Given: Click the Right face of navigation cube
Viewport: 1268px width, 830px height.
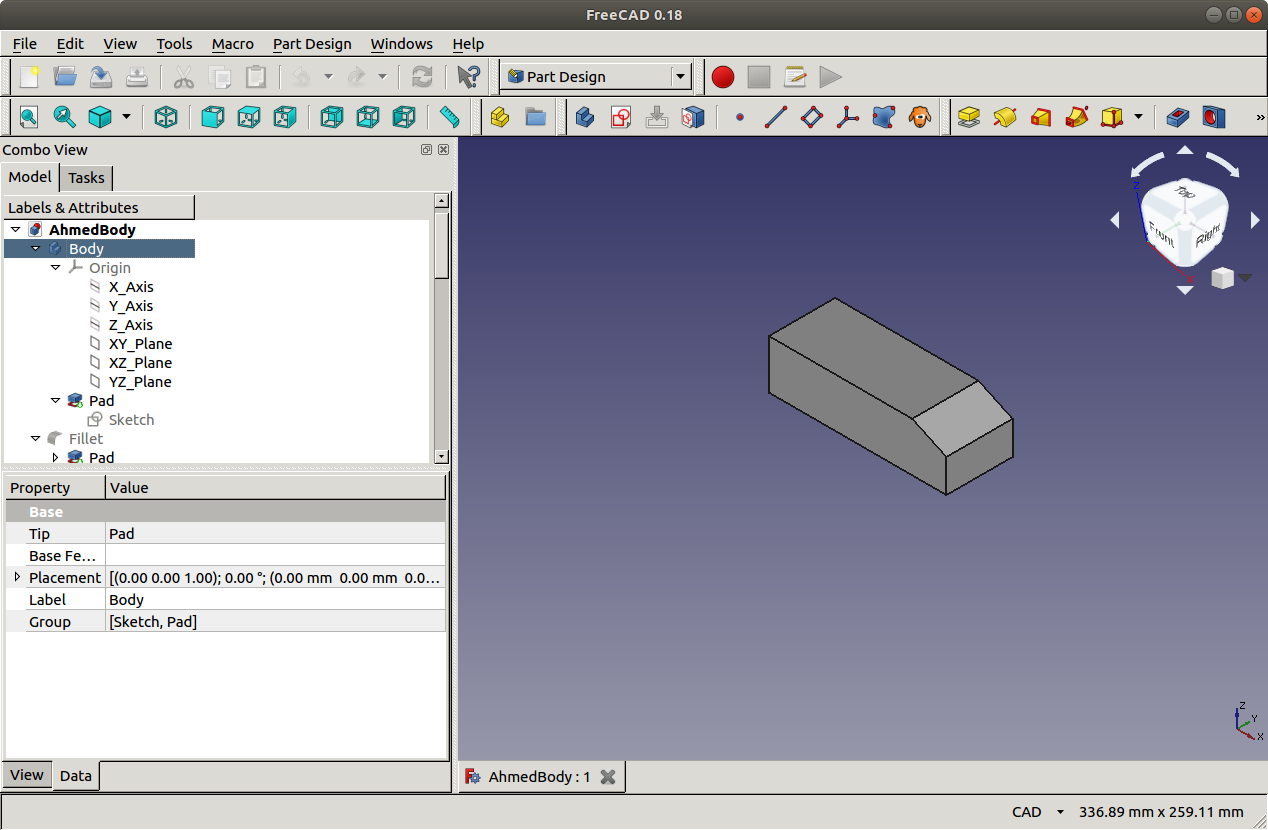Looking at the screenshot, I should tap(1207, 236).
